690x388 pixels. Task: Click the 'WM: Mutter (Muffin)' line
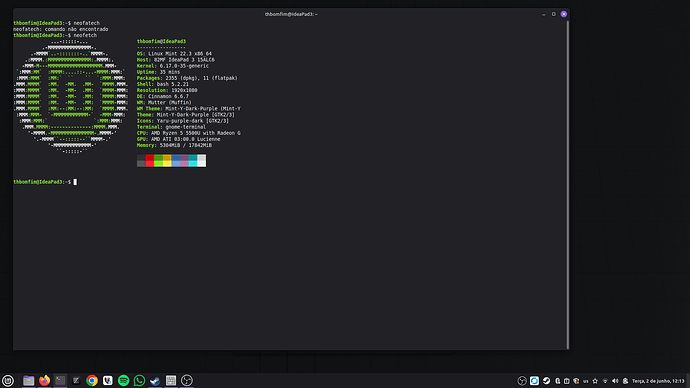point(164,102)
